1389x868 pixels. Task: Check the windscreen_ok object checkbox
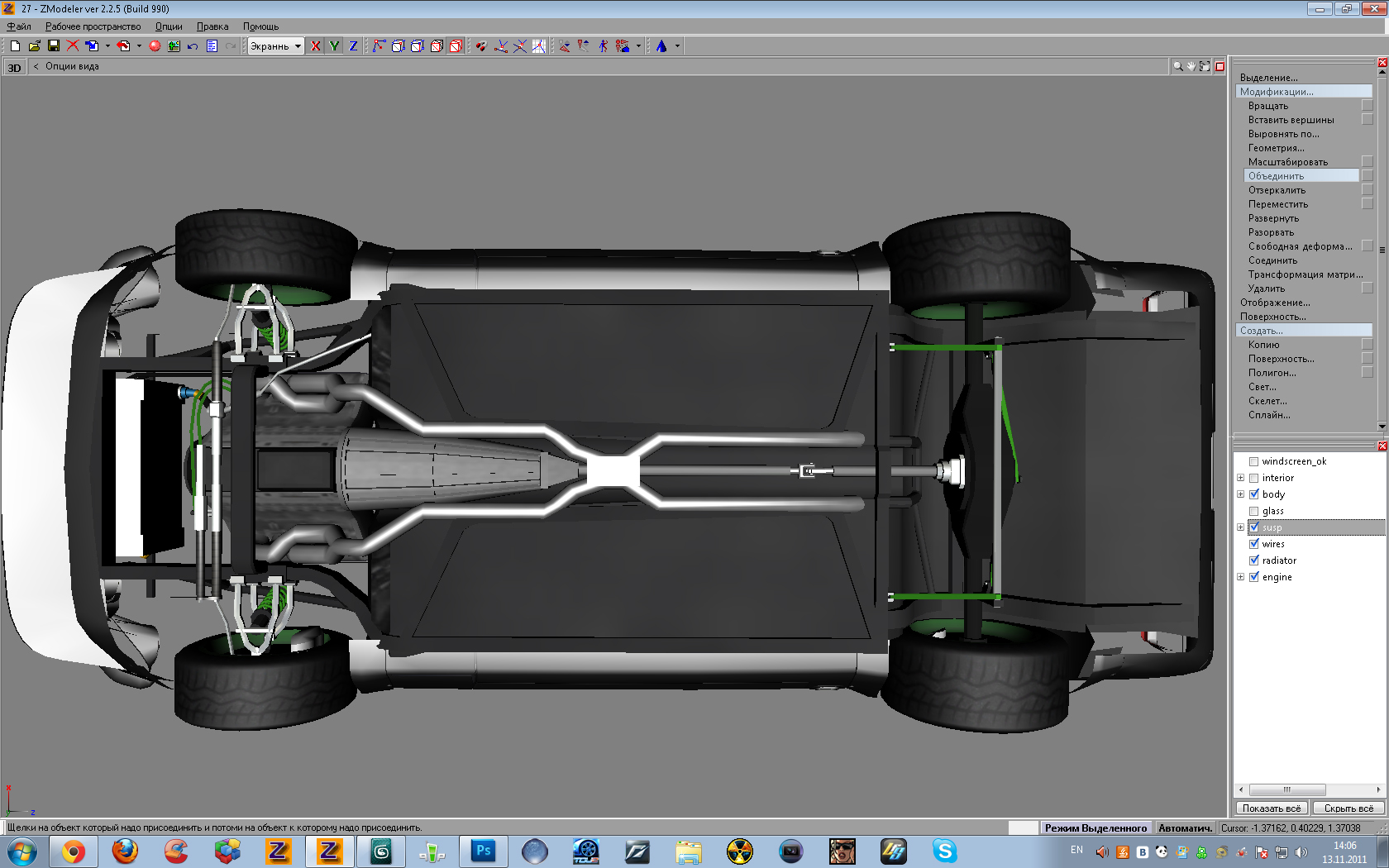click(1254, 461)
